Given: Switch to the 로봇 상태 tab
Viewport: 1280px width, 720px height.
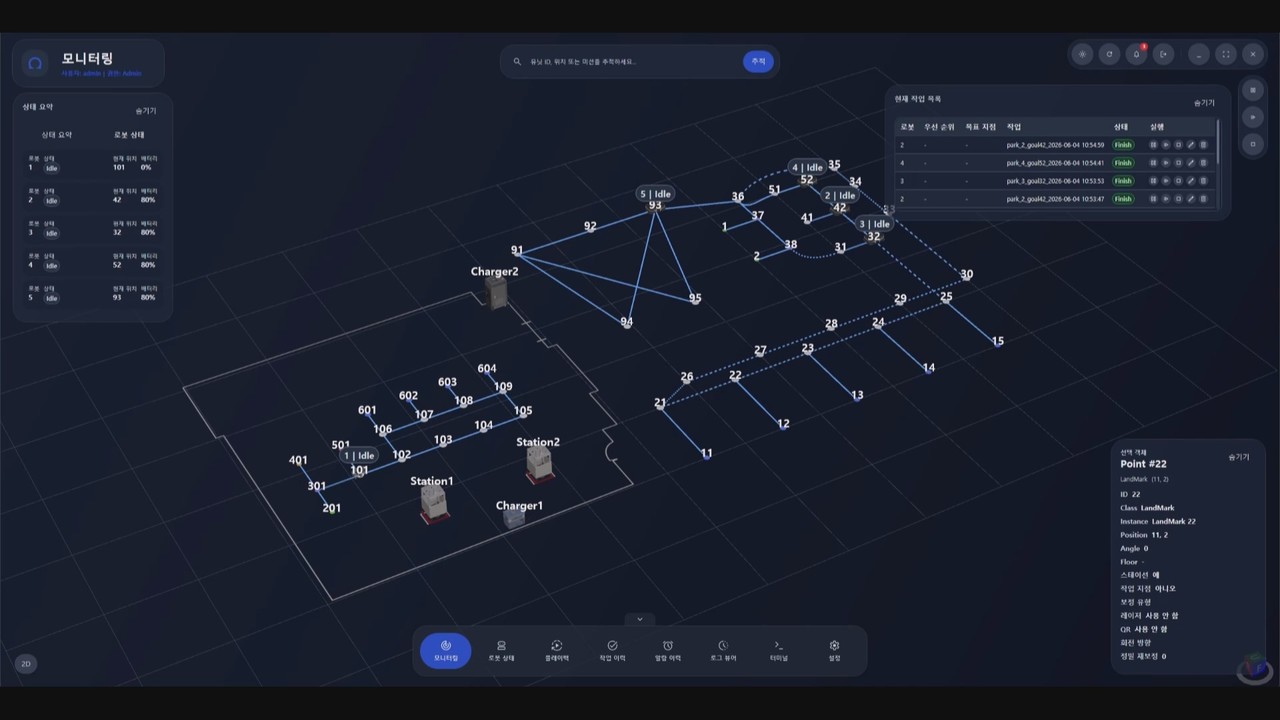Looking at the screenshot, I should [501, 651].
